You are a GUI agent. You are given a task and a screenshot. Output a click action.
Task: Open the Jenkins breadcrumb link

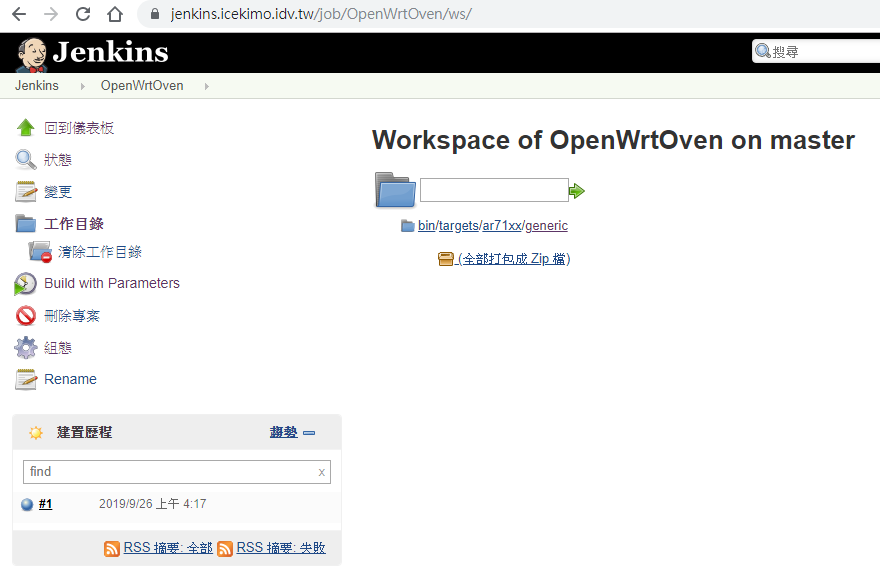(x=36, y=85)
